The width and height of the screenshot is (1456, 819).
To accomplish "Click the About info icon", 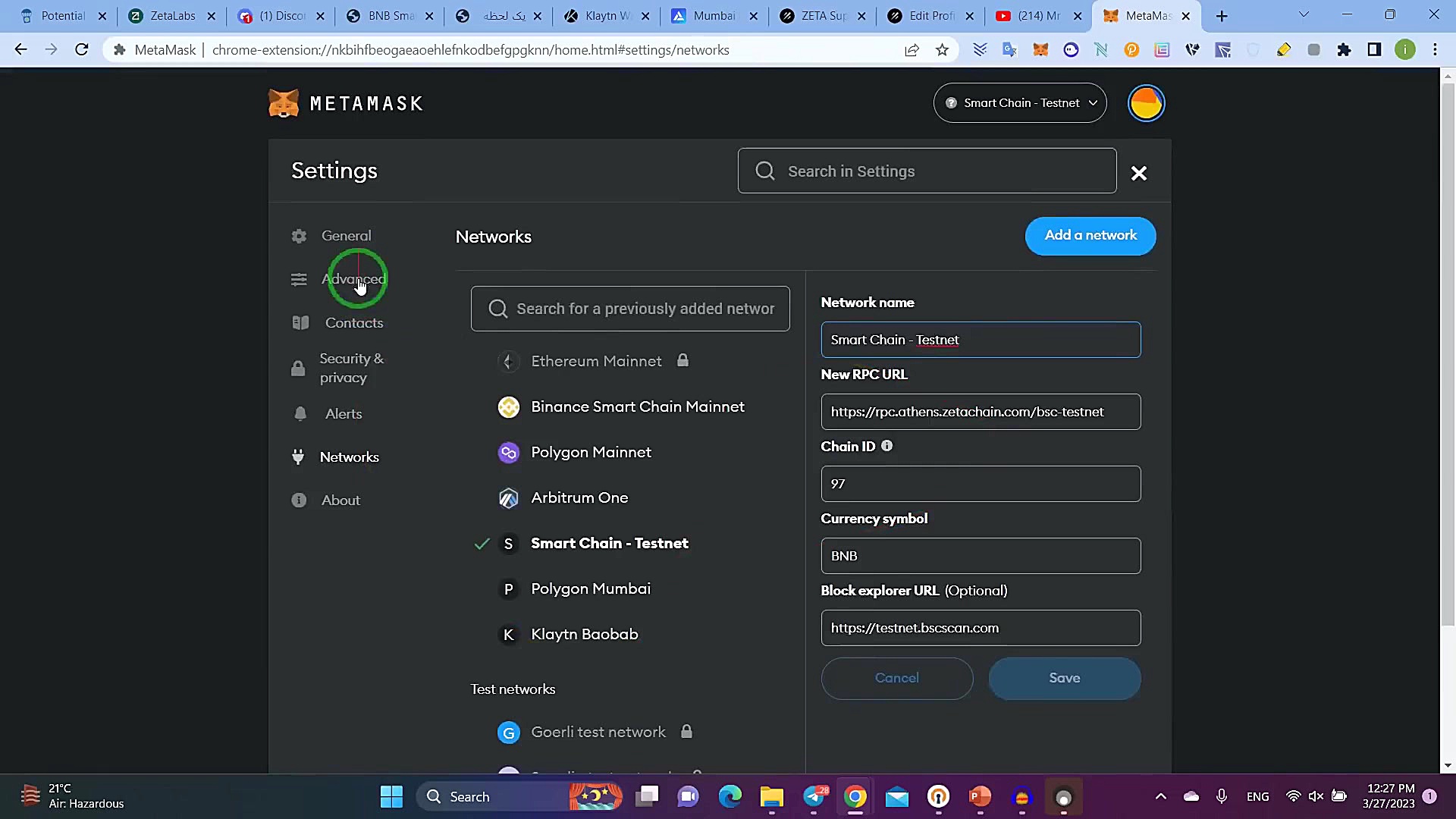I will coord(299,500).
